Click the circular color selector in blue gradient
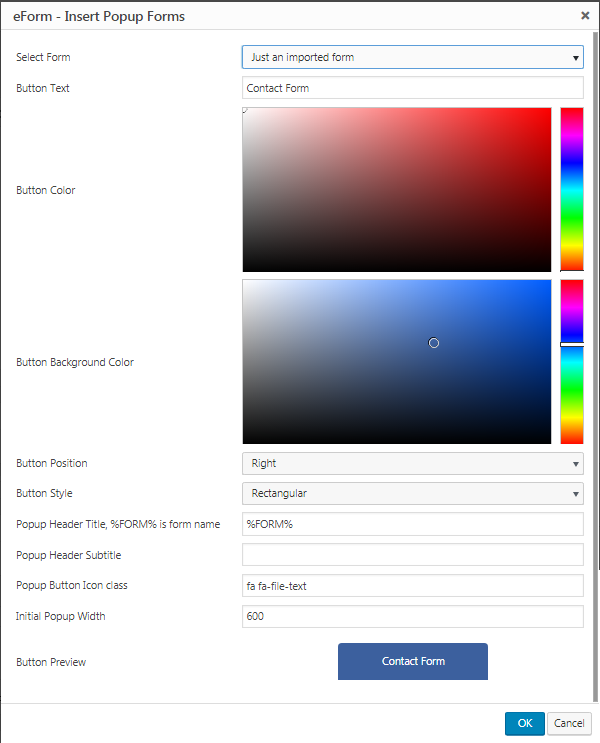The image size is (600, 743). point(434,343)
